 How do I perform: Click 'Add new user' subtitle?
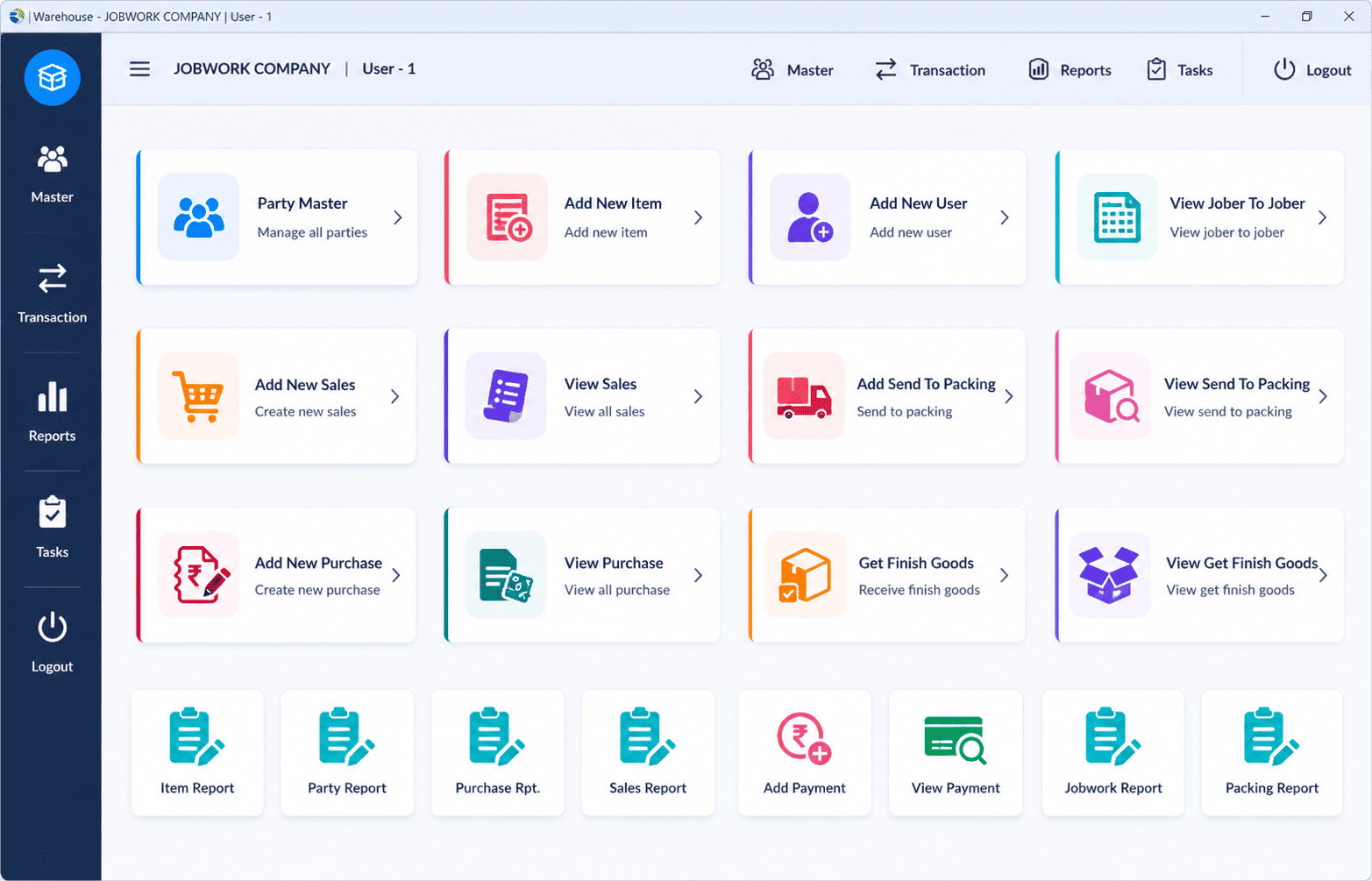point(911,232)
